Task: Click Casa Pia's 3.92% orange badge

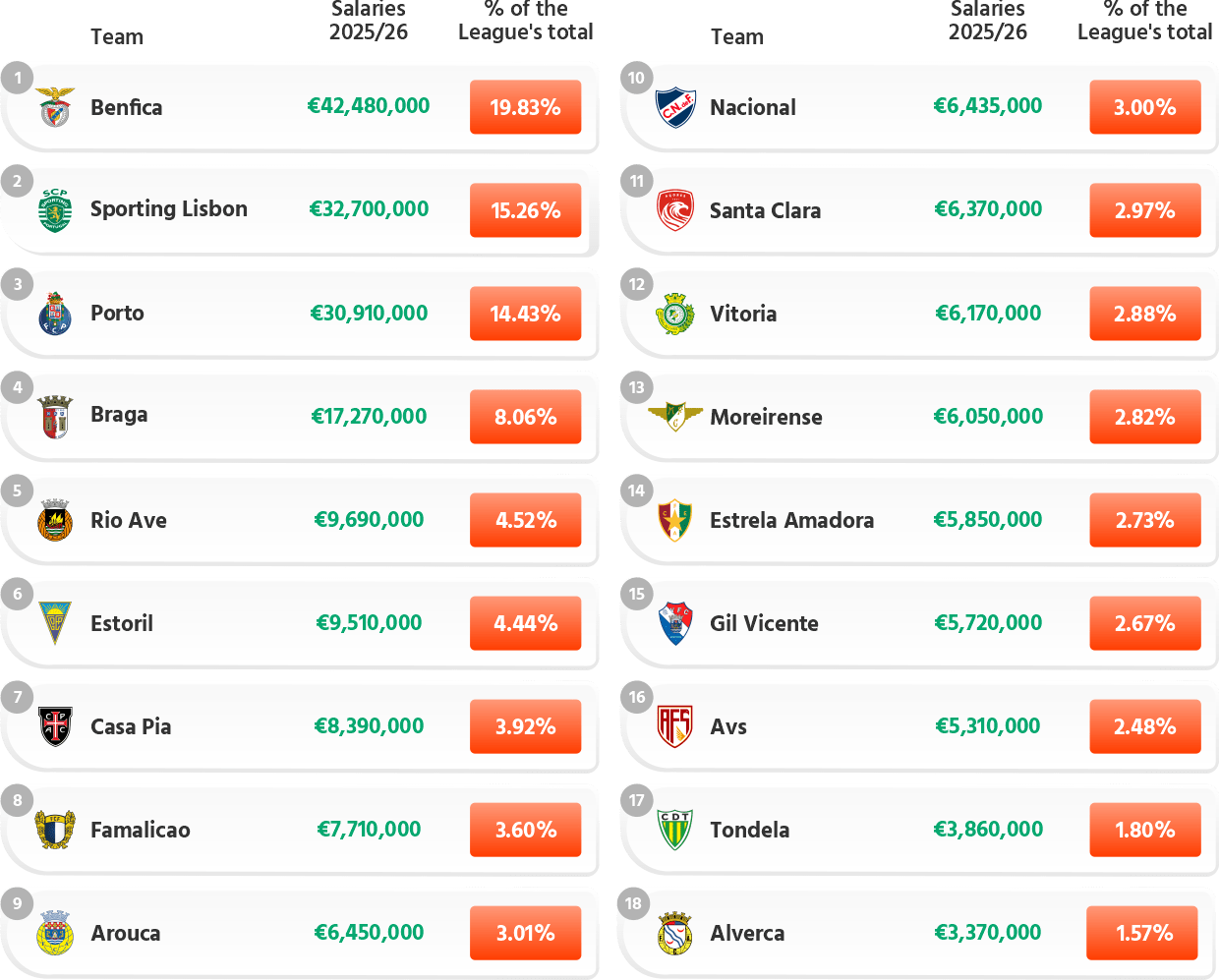Action: coord(525,726)
